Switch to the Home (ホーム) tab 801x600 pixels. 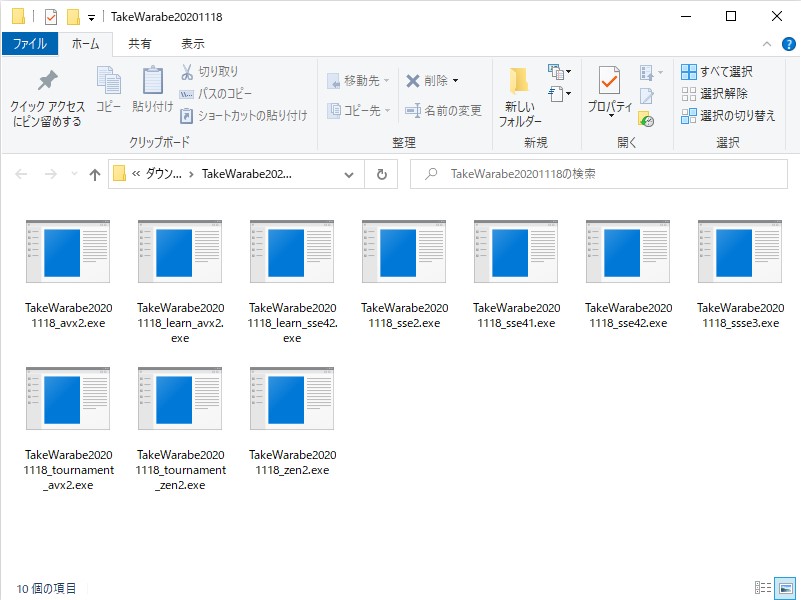(86, 44)
